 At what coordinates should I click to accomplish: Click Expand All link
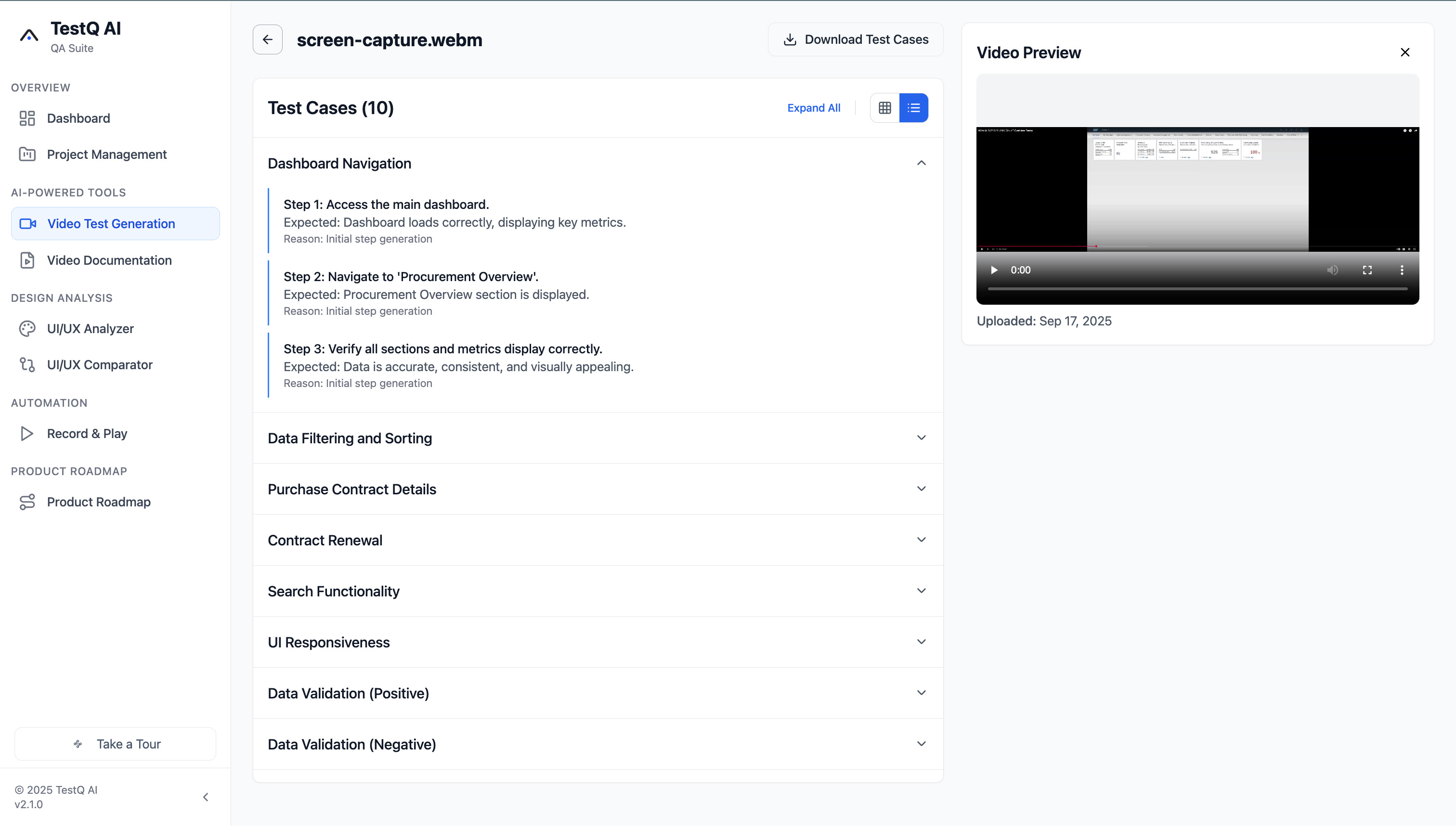click(813, 108)
